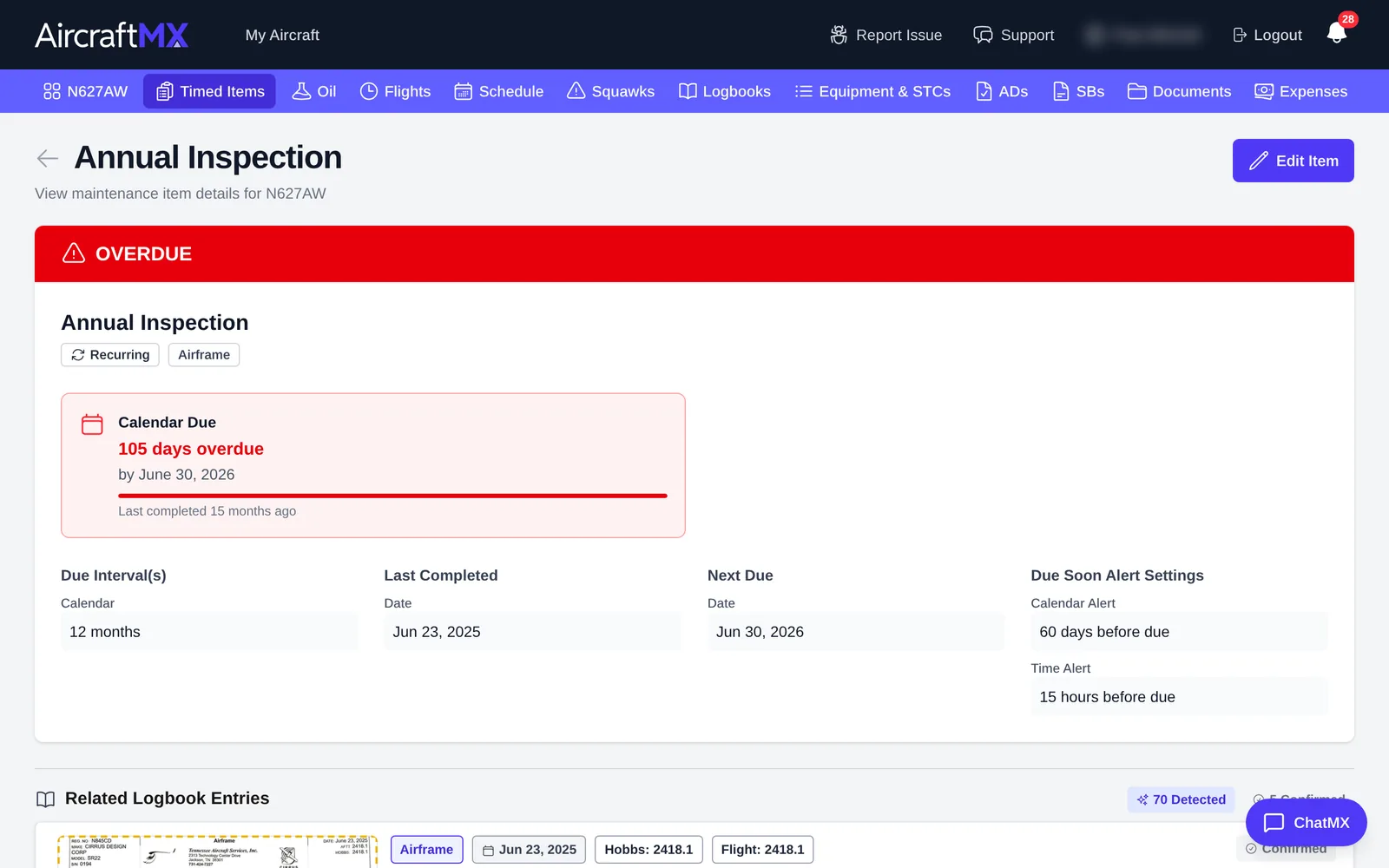Click the Last Completed date Jun 23, 2025

coord(533,632)
